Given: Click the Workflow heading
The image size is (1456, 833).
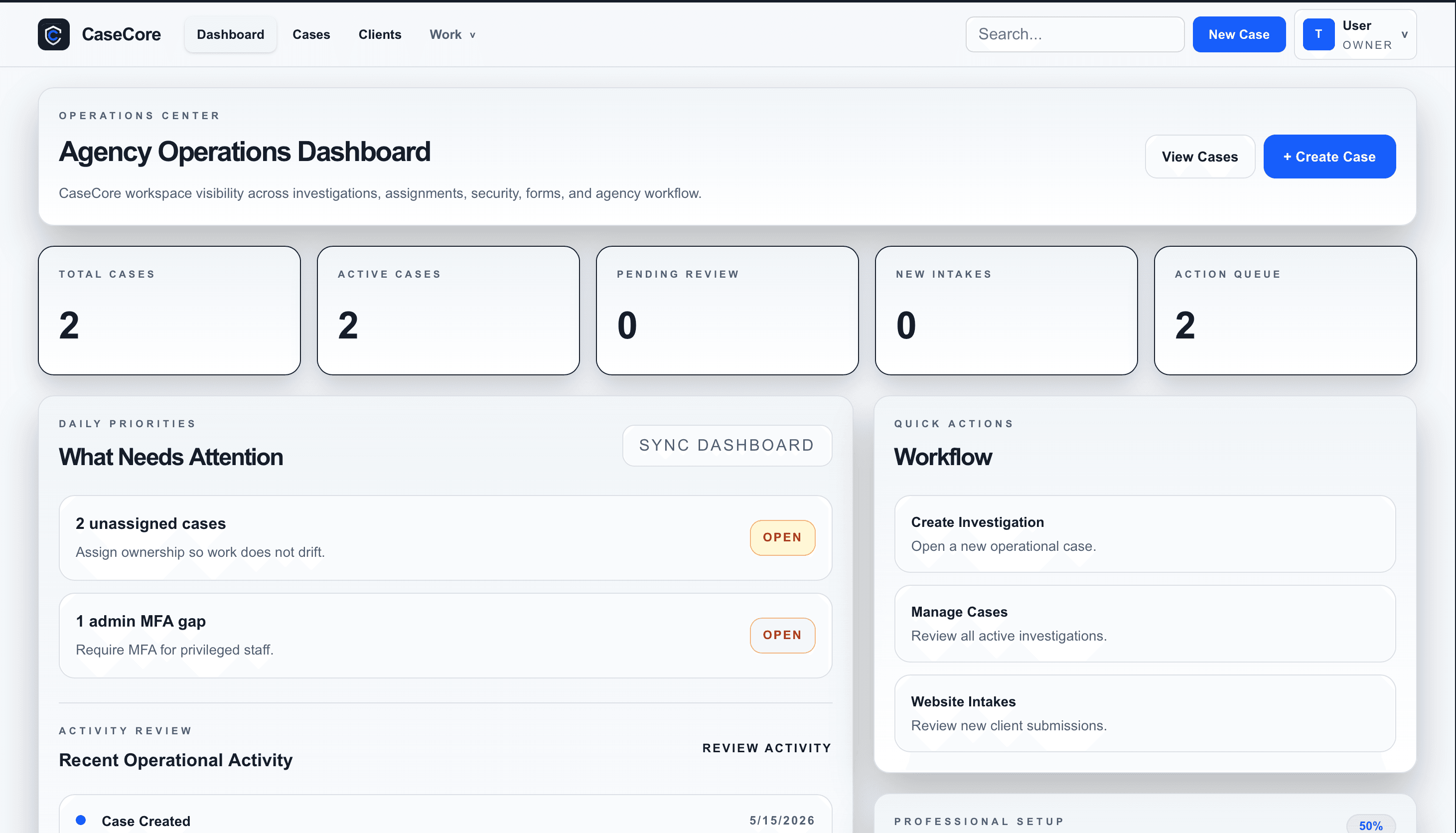Looking at the screenshot, I should 943,457.
